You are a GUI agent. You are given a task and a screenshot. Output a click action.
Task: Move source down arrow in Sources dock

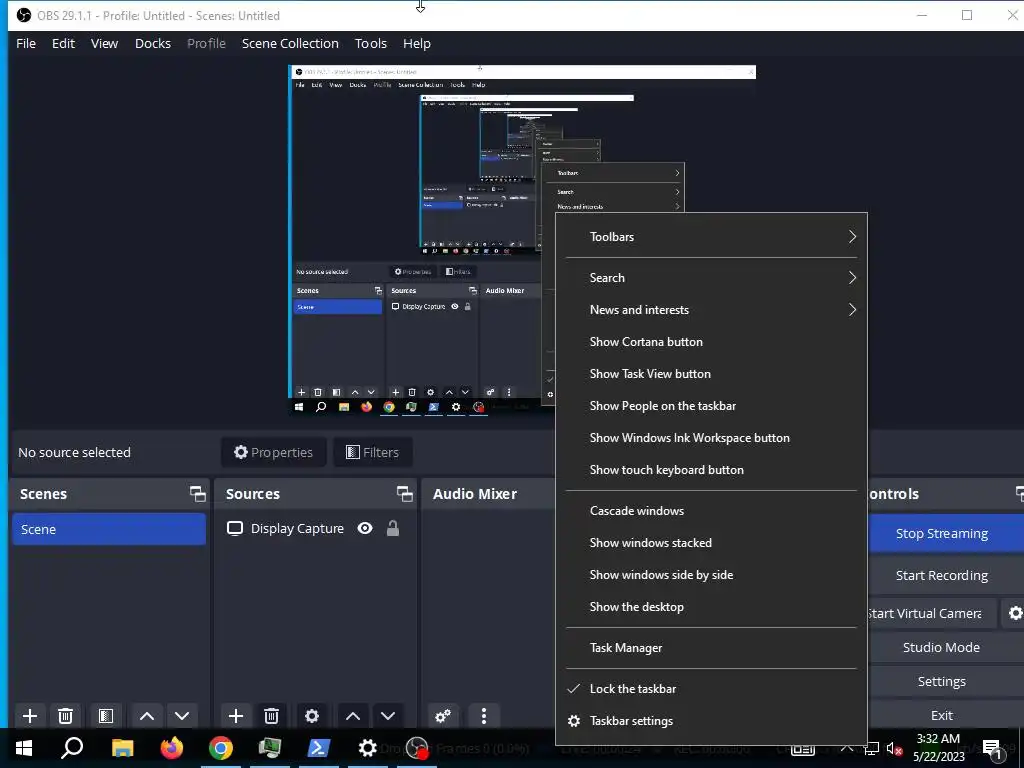coord(388,716)
